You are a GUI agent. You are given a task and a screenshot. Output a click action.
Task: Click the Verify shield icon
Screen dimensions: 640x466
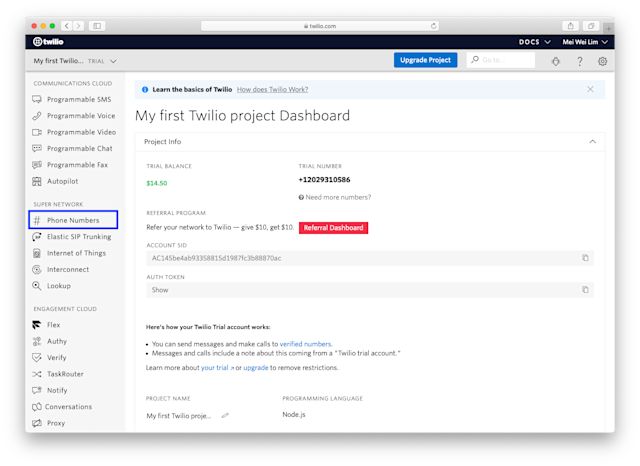pyautogui.click(x=37, y=357)
